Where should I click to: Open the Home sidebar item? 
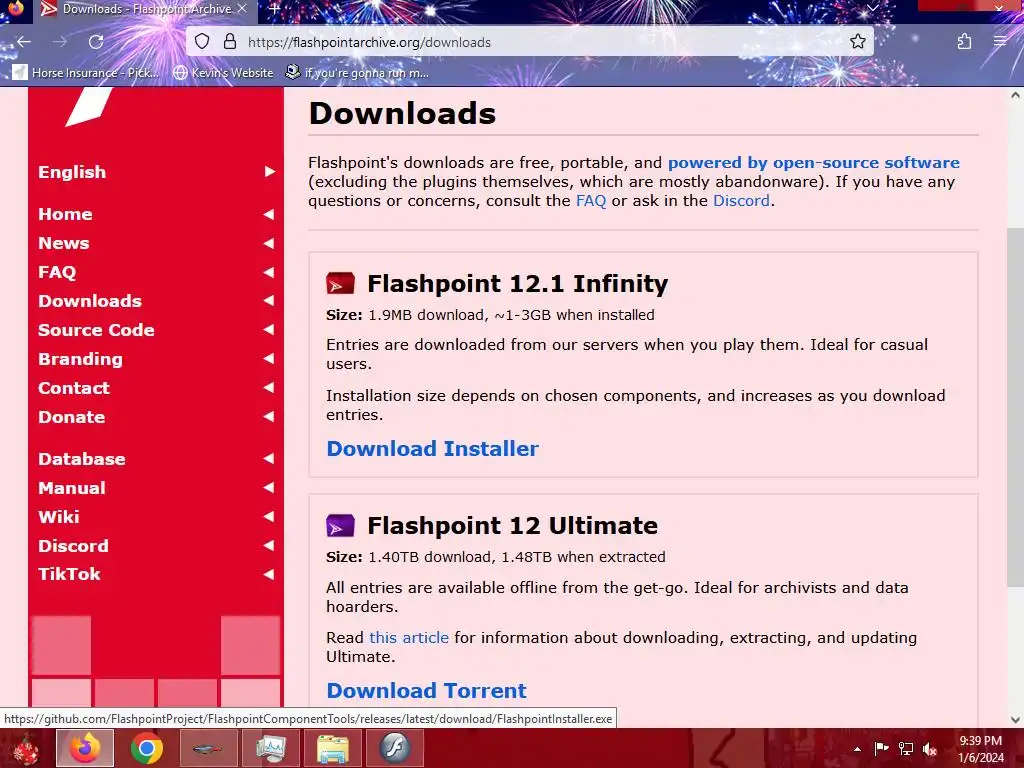[x=156, y=214]
